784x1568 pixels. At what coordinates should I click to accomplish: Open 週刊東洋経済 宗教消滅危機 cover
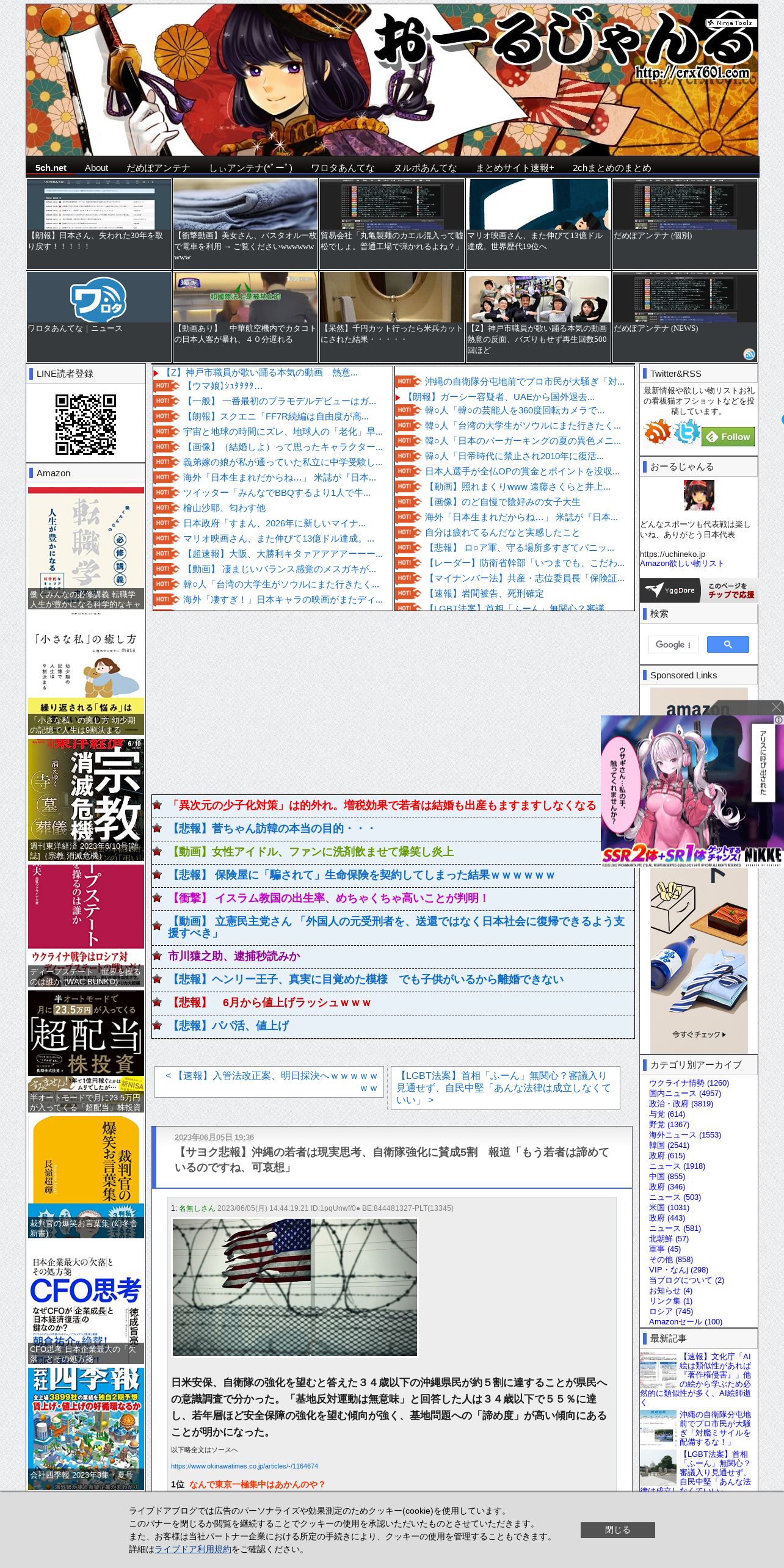[x=86, y=800]
